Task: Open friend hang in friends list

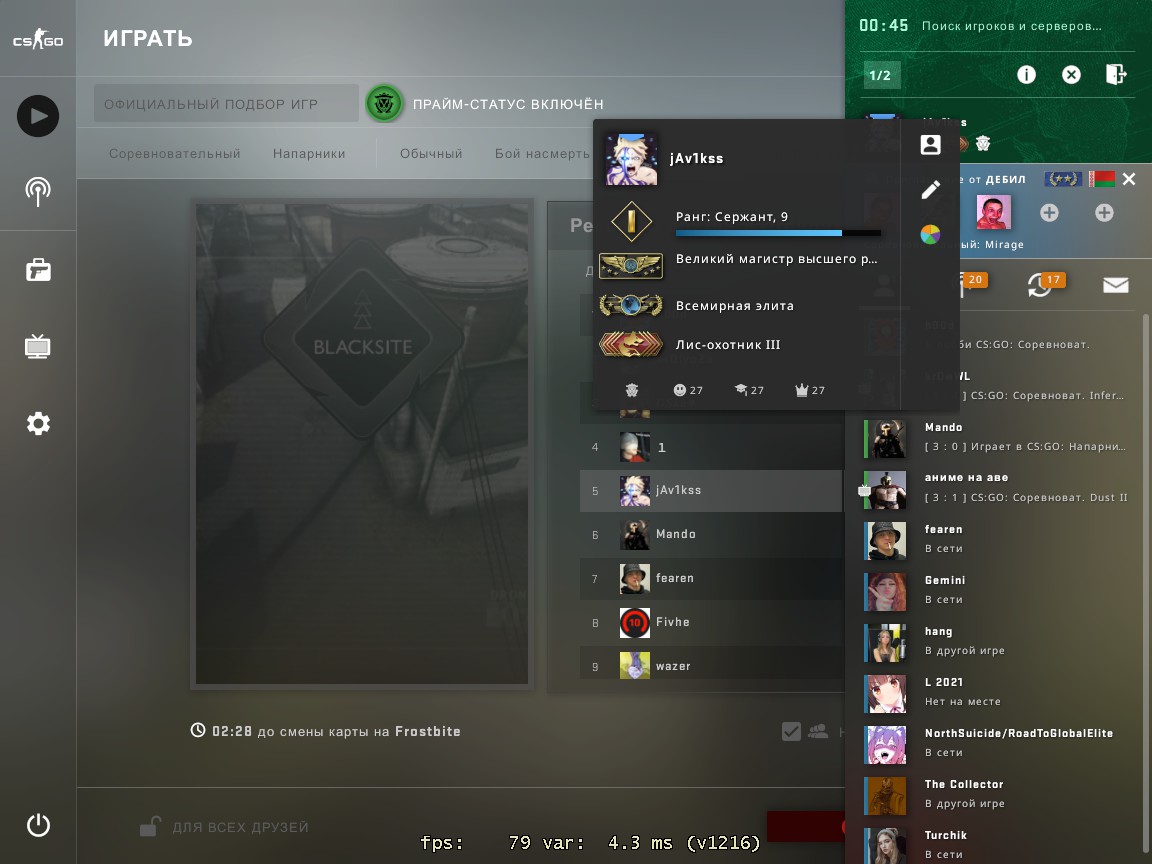Action: click(998, 641)
